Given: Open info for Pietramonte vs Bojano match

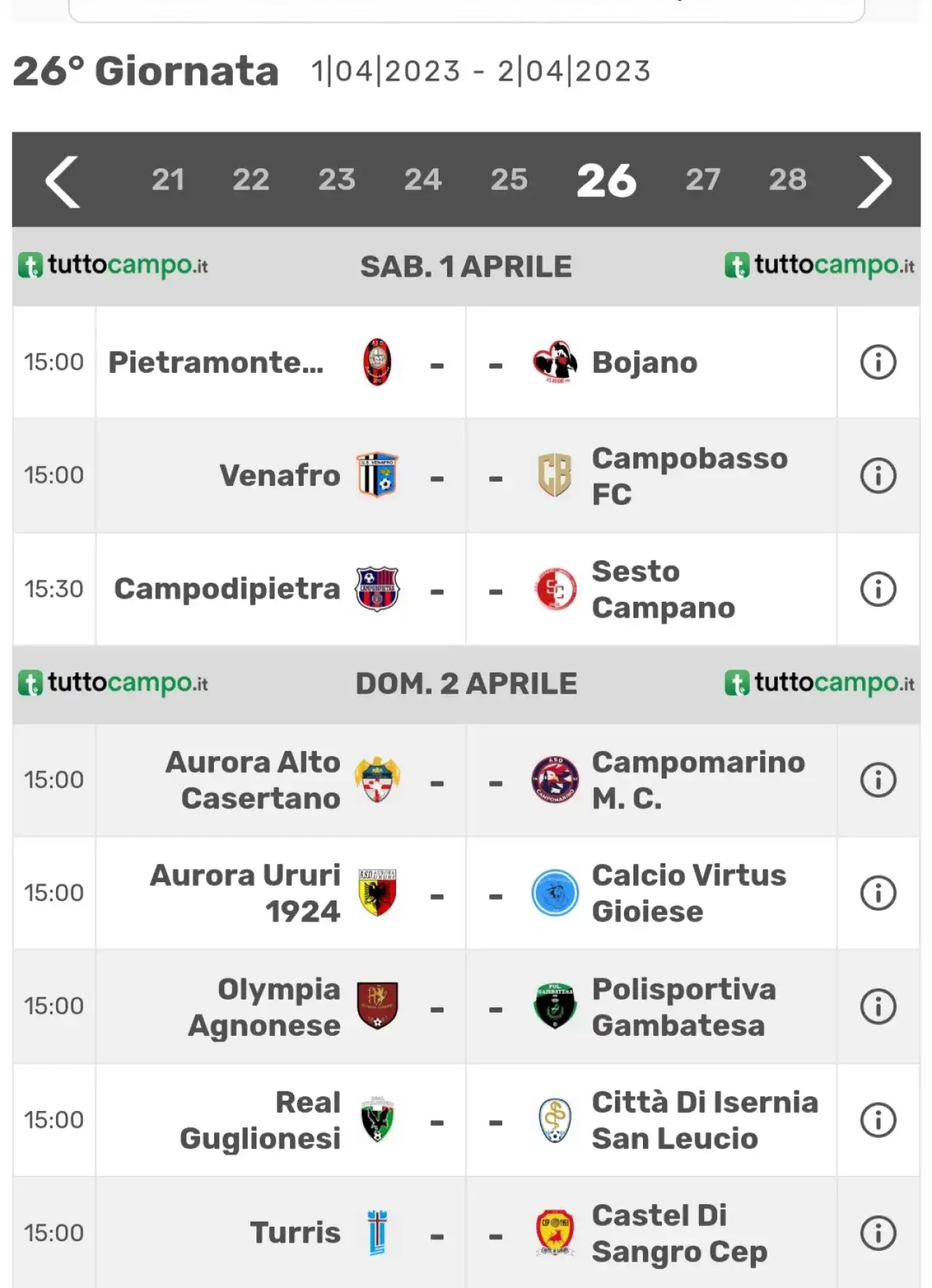Looking at the screenshot, I should click(878, 362).
